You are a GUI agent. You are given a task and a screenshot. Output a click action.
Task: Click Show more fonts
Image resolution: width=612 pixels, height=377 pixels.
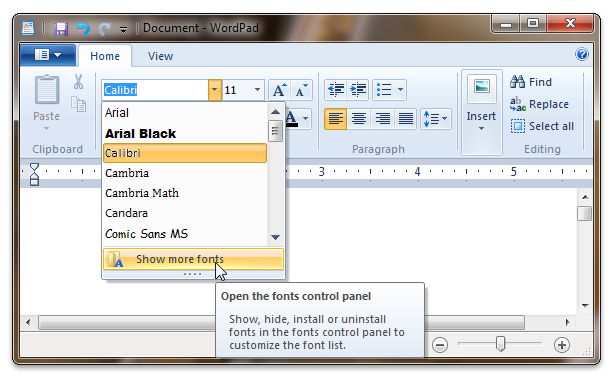[x=193, y=259]
